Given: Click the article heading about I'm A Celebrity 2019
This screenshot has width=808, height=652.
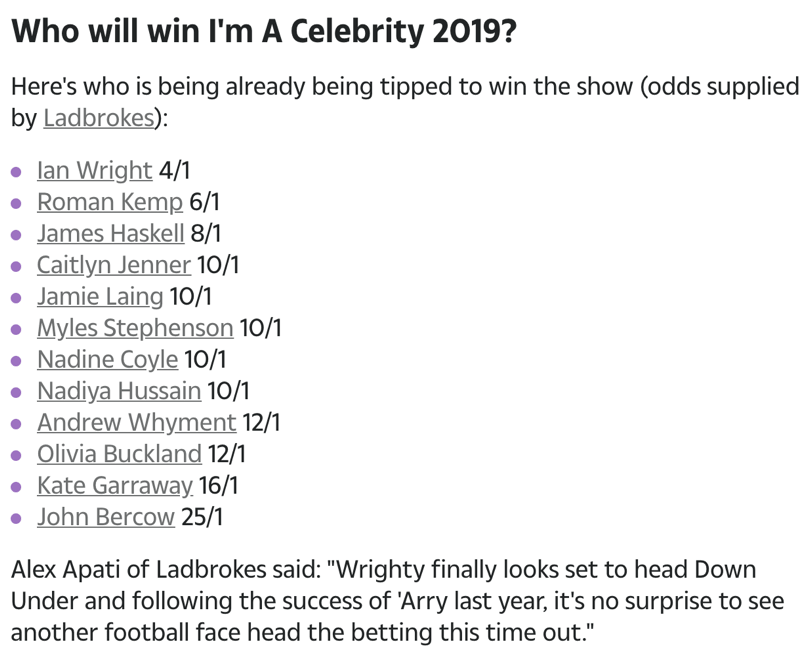Looking at the screenshot, I should [x=263, y=31].
